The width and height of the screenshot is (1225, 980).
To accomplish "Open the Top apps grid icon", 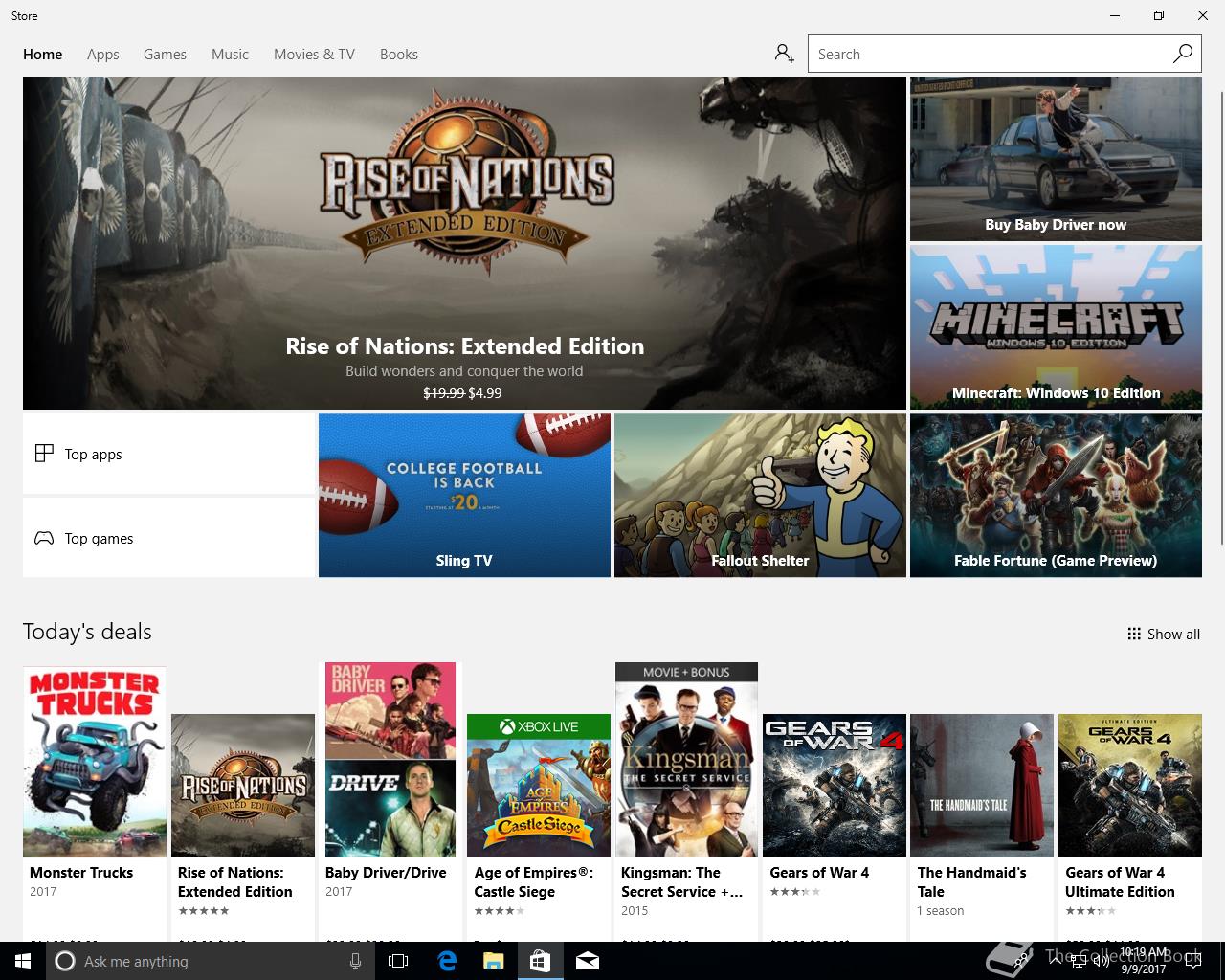I will [44, 454].
